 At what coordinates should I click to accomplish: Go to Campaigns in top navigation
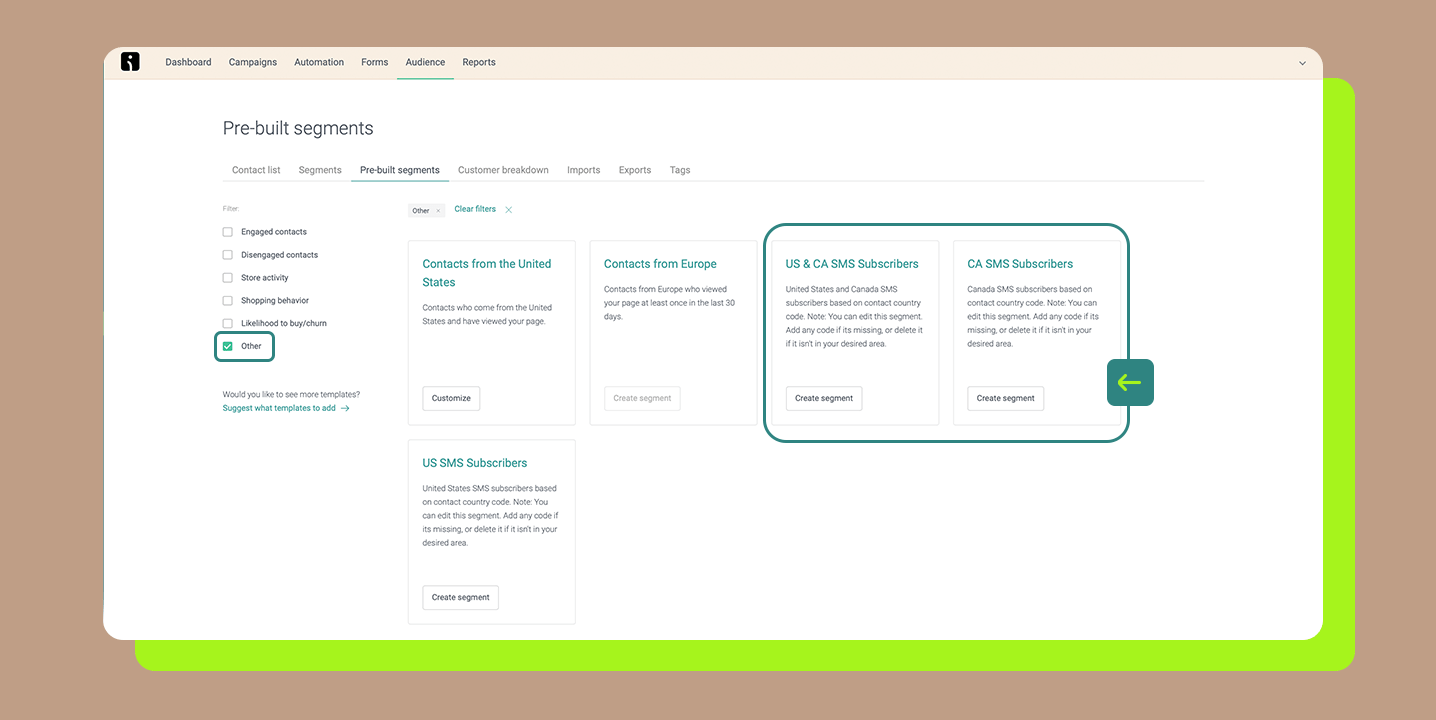(253, 62)
